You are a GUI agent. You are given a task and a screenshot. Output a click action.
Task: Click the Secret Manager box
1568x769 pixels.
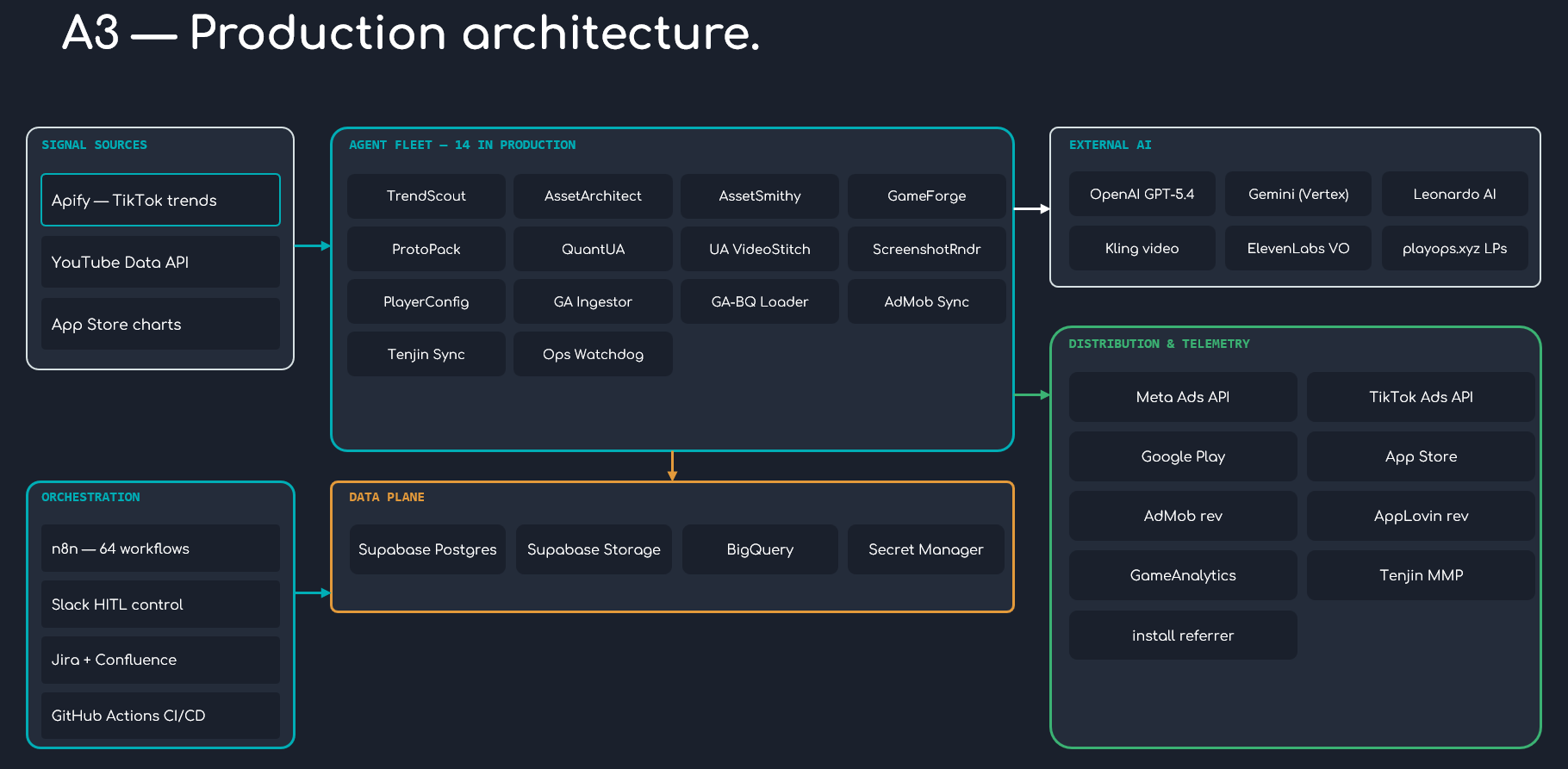click(926, 549)
